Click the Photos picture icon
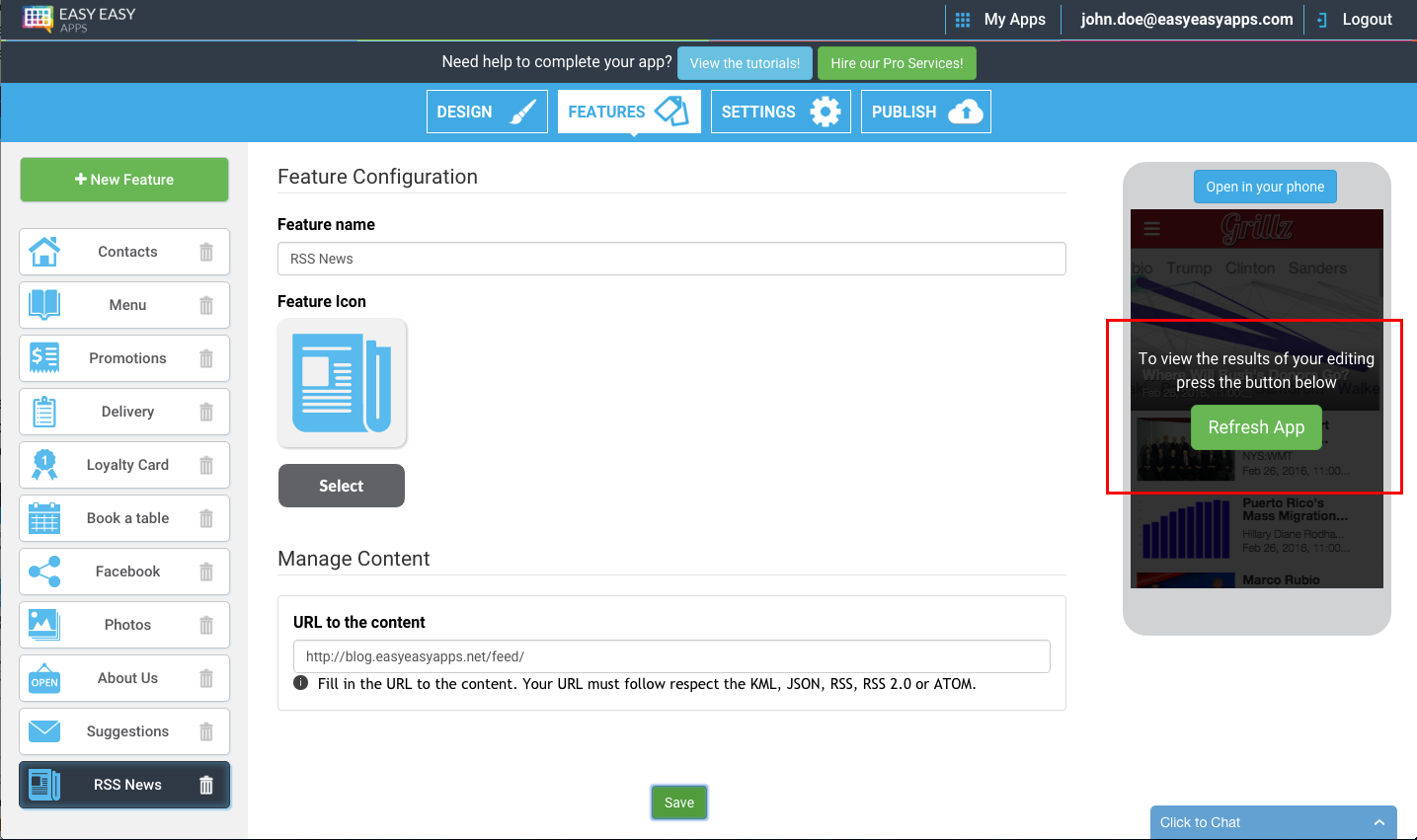This screenshot has height=840, width=1417. [43, 625]
